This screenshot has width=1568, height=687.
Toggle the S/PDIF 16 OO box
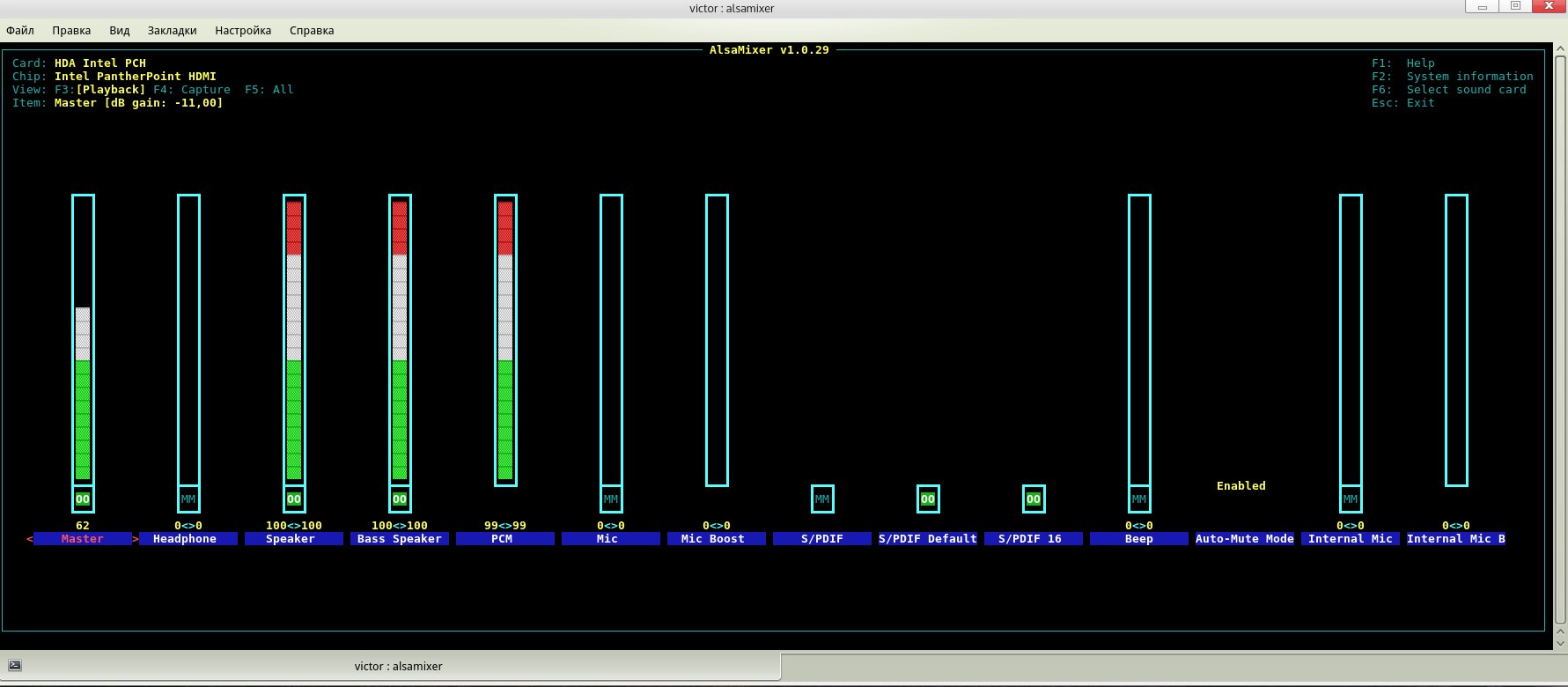tap(1034, 499)
